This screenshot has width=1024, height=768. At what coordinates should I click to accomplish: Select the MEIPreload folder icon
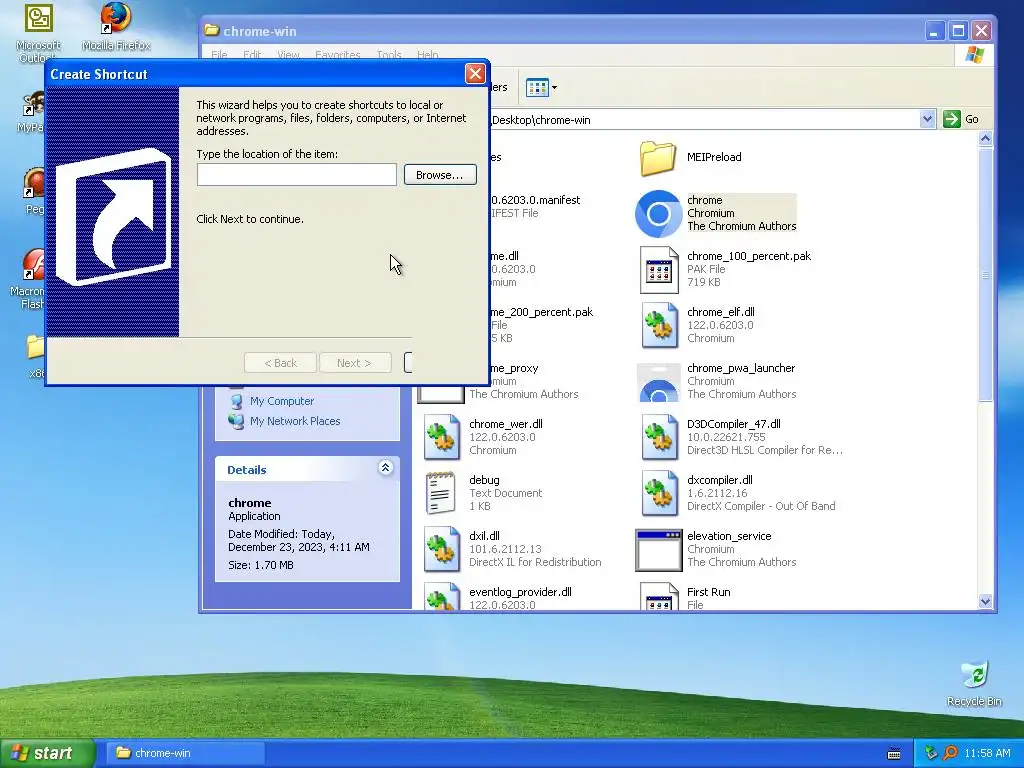coord(658,157)
